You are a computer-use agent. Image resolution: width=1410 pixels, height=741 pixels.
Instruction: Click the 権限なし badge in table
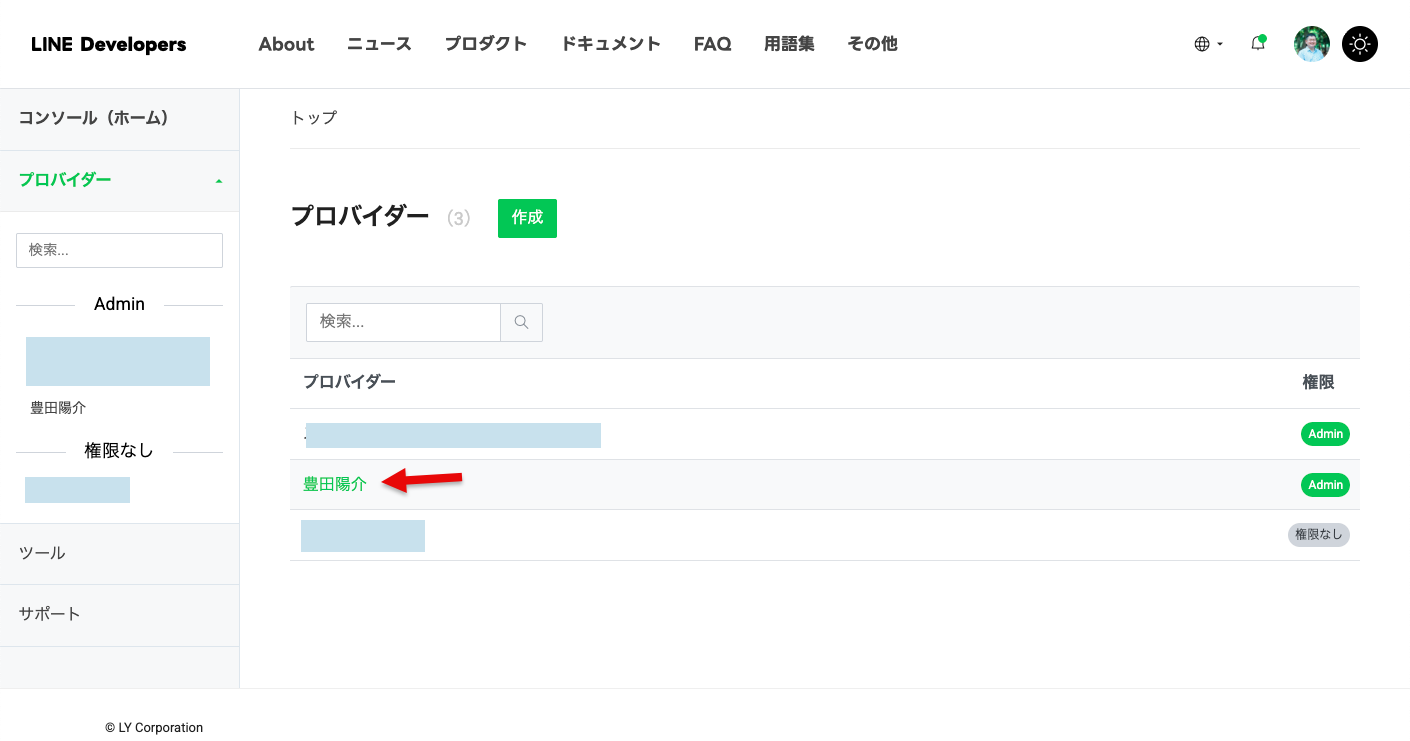tap(1318, 535)
